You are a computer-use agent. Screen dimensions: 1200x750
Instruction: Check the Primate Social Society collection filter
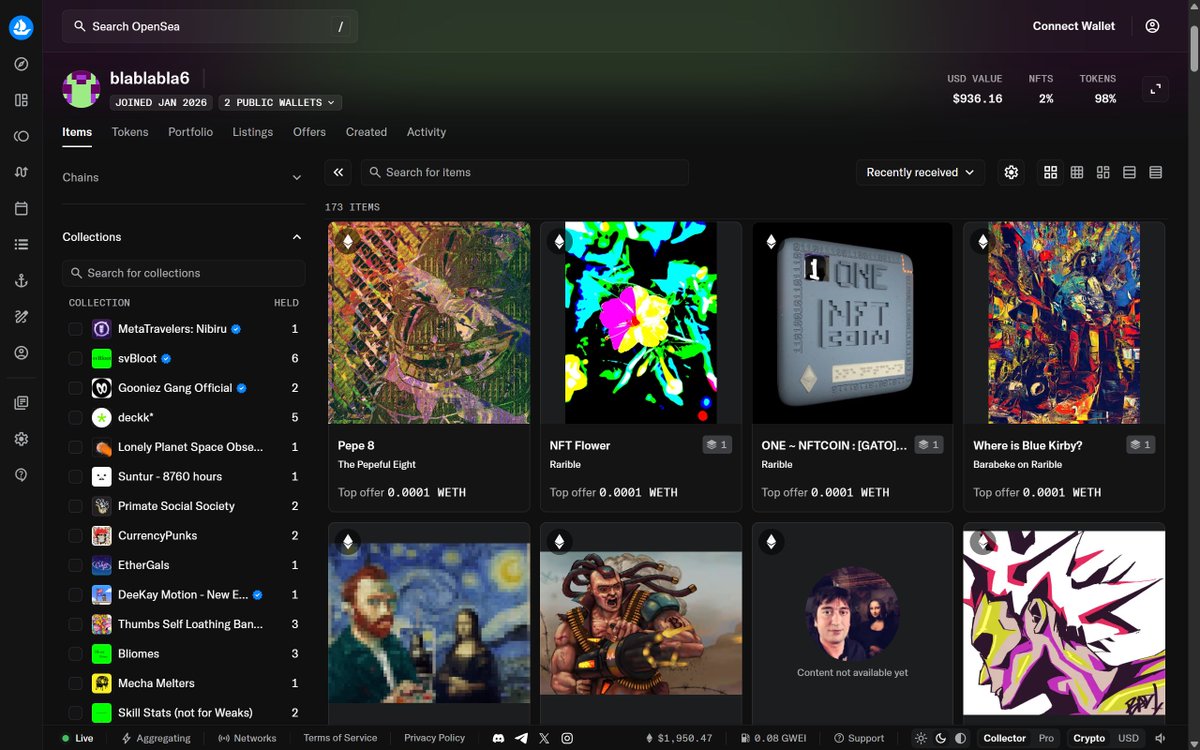tap(75, 506)
